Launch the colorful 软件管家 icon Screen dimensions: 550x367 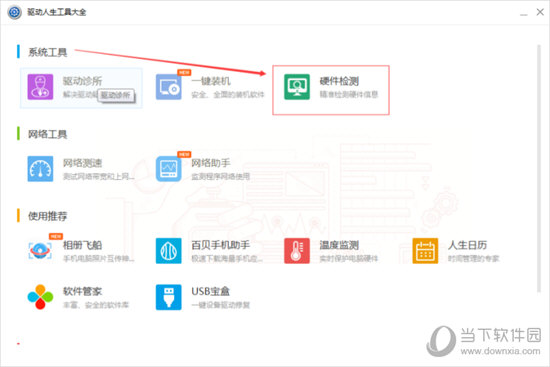click(40, 297)
